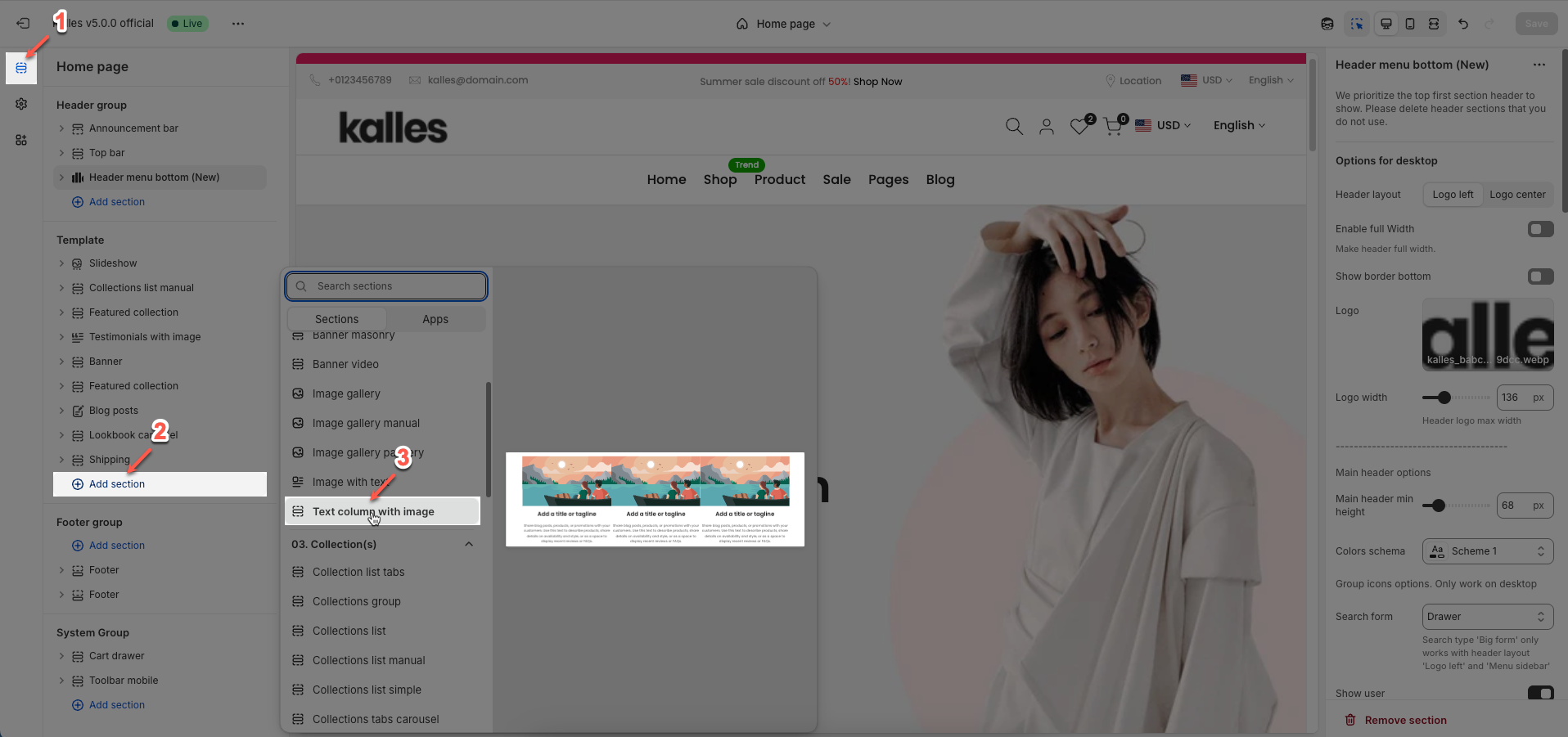Switch to mobile preview icon
This screenshot has width=1568, height=737.
pyautogui.click(x=1410, y=24)
